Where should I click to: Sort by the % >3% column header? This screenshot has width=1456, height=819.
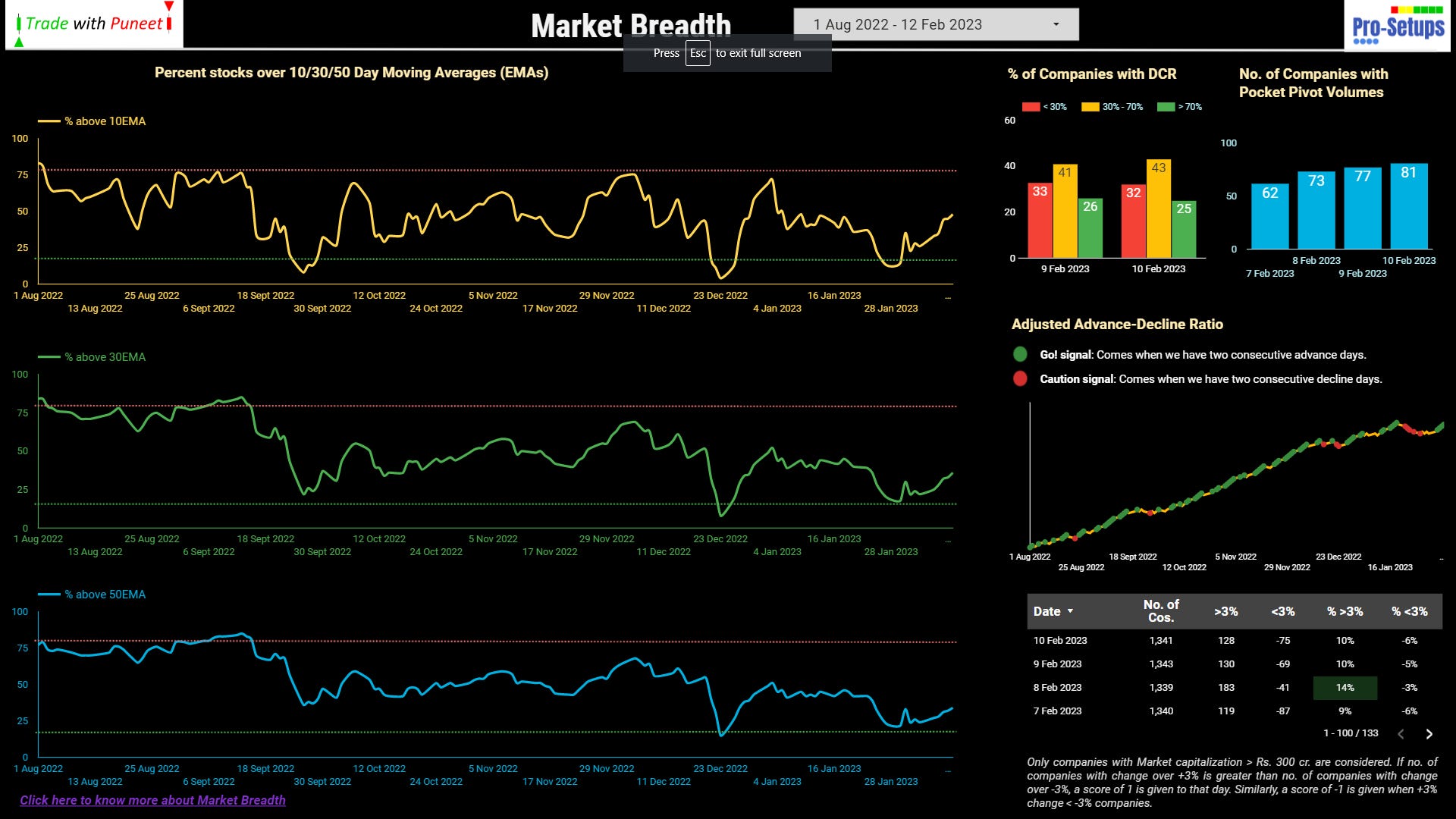[1345, 611]
